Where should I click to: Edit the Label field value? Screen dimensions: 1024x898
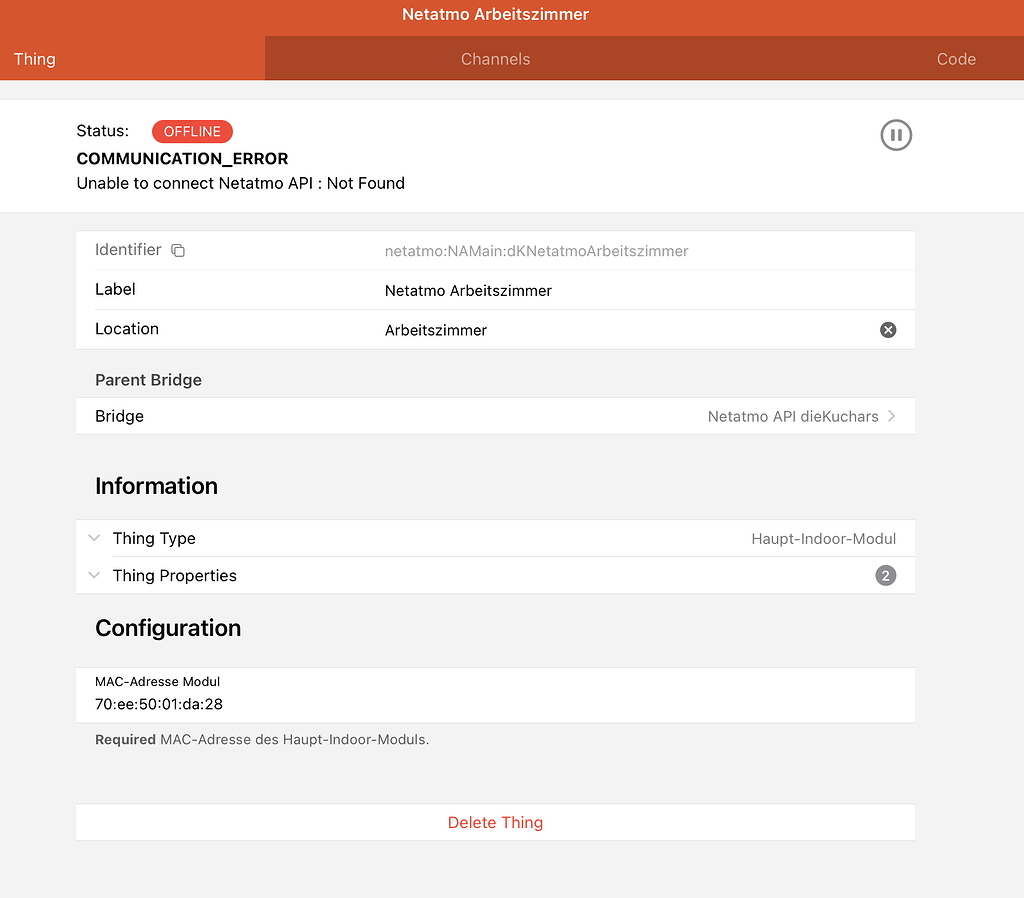pos(468,289)
